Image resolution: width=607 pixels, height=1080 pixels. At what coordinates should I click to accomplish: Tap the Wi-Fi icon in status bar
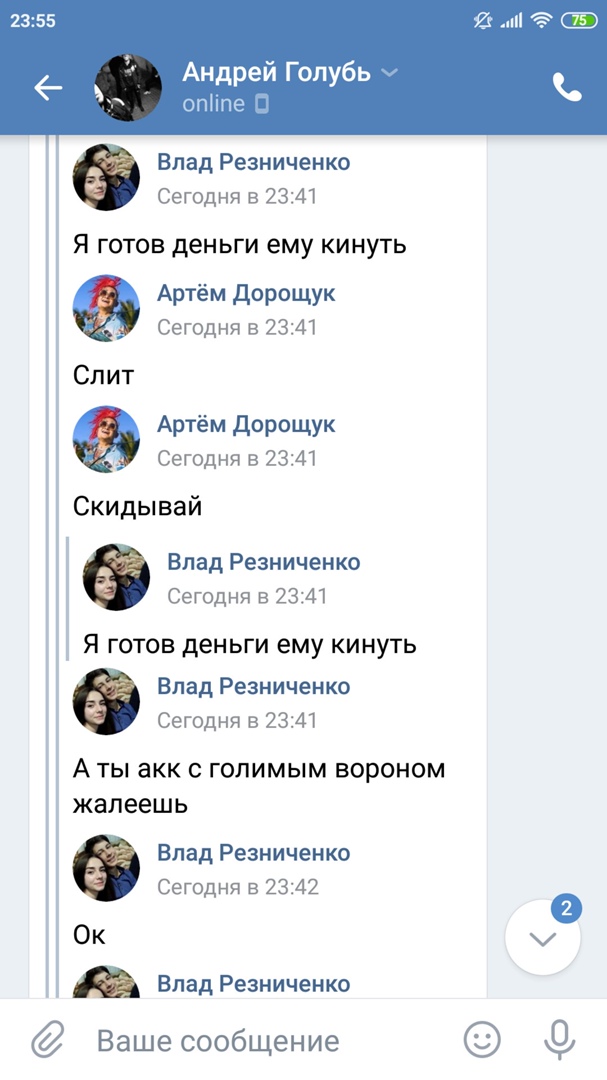(x=541, y=20)
